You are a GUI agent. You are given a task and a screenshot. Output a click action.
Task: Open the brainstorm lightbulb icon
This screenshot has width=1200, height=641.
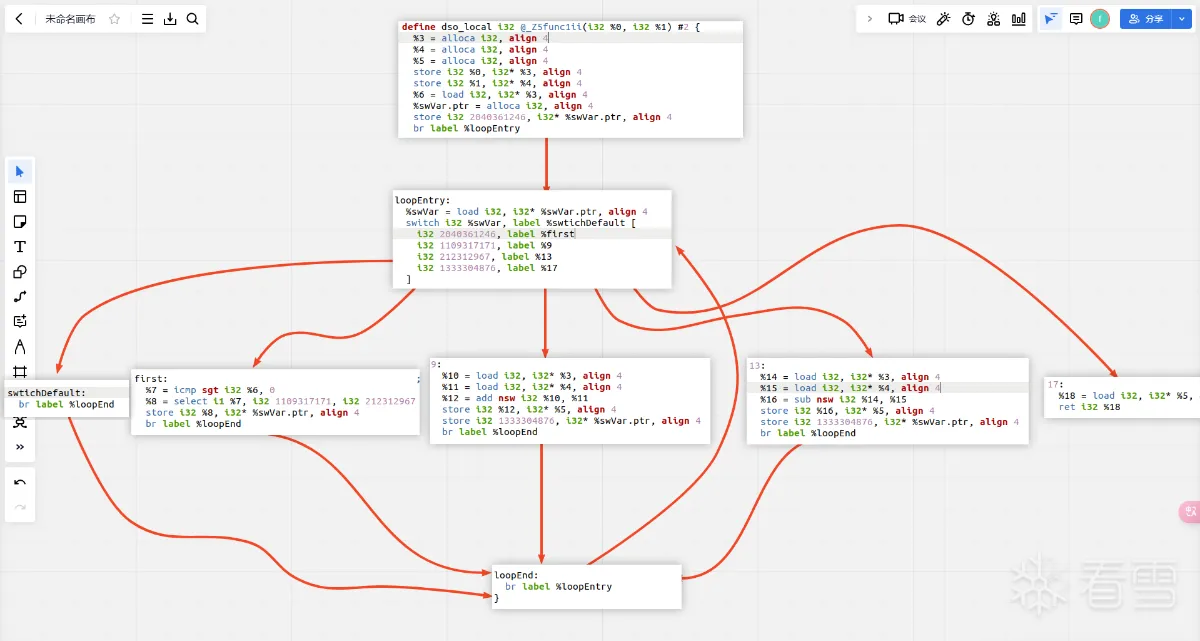coord(994,19)
